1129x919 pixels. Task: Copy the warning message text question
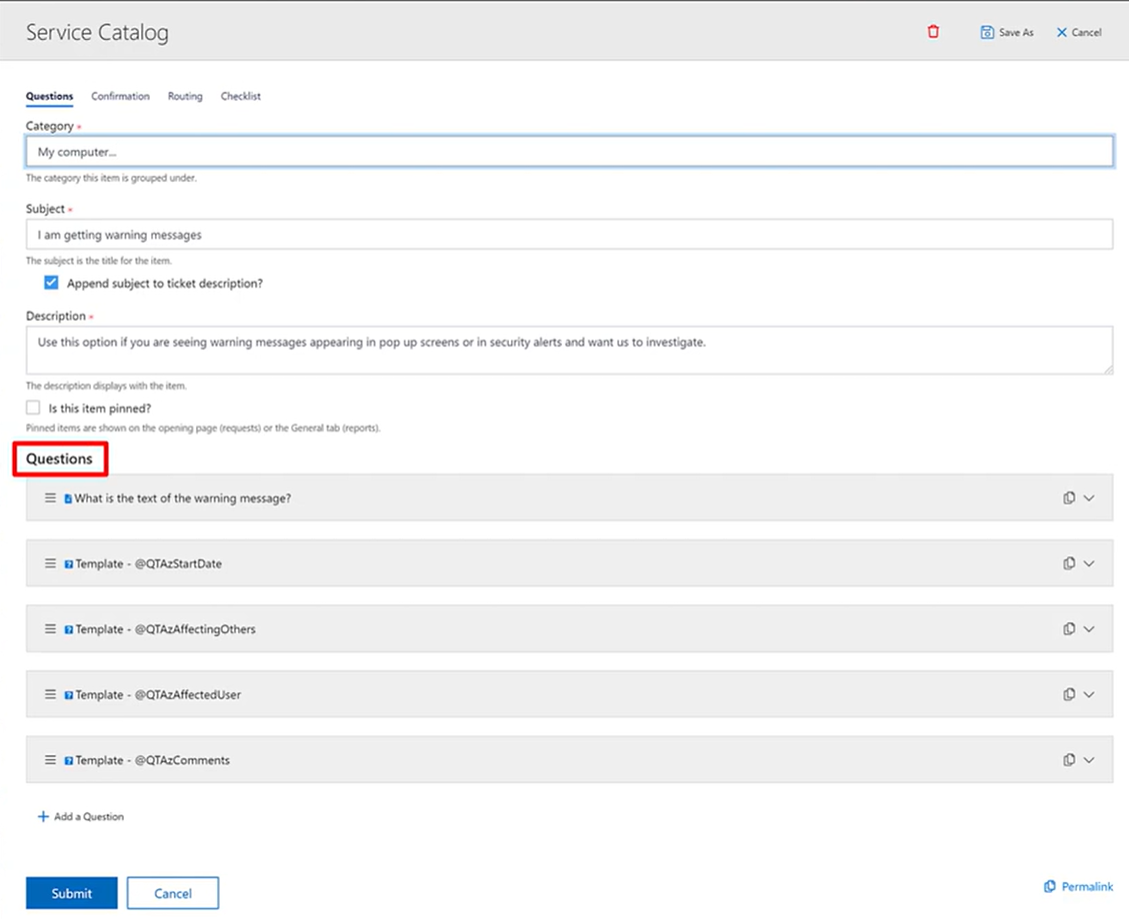tap(1069, 498)
